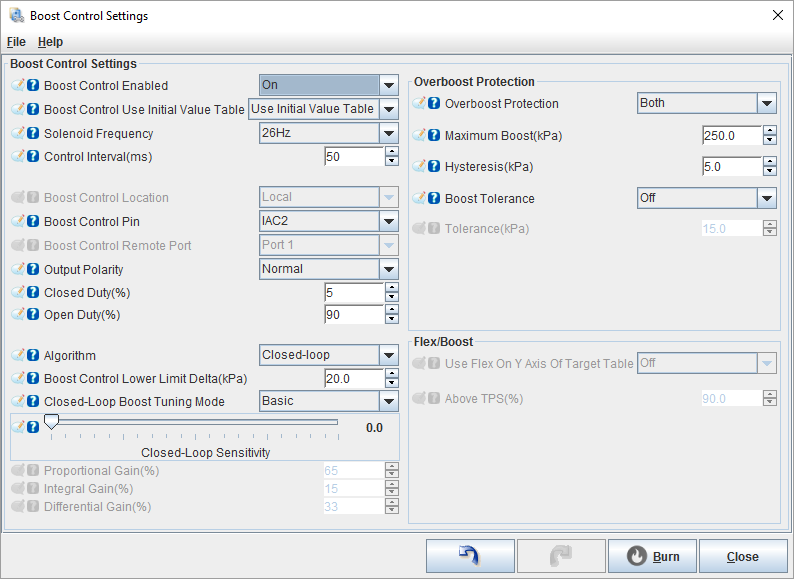The image size is (794, 579).
Task: Click the Closed-Loop Sensitivity slider handle
Action: click(51, 423)
